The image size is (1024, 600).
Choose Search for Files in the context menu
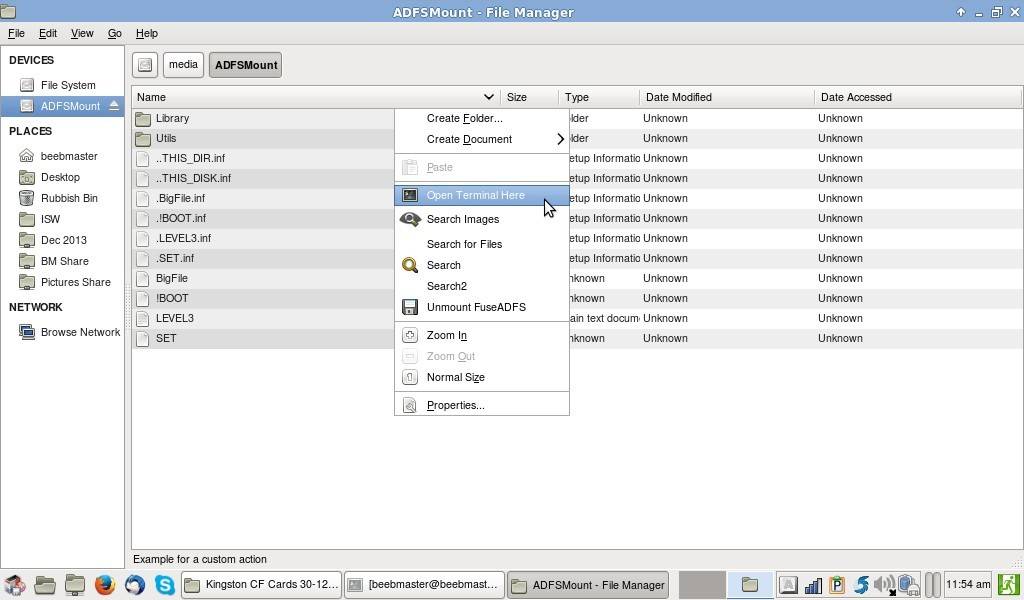point(464,244)
